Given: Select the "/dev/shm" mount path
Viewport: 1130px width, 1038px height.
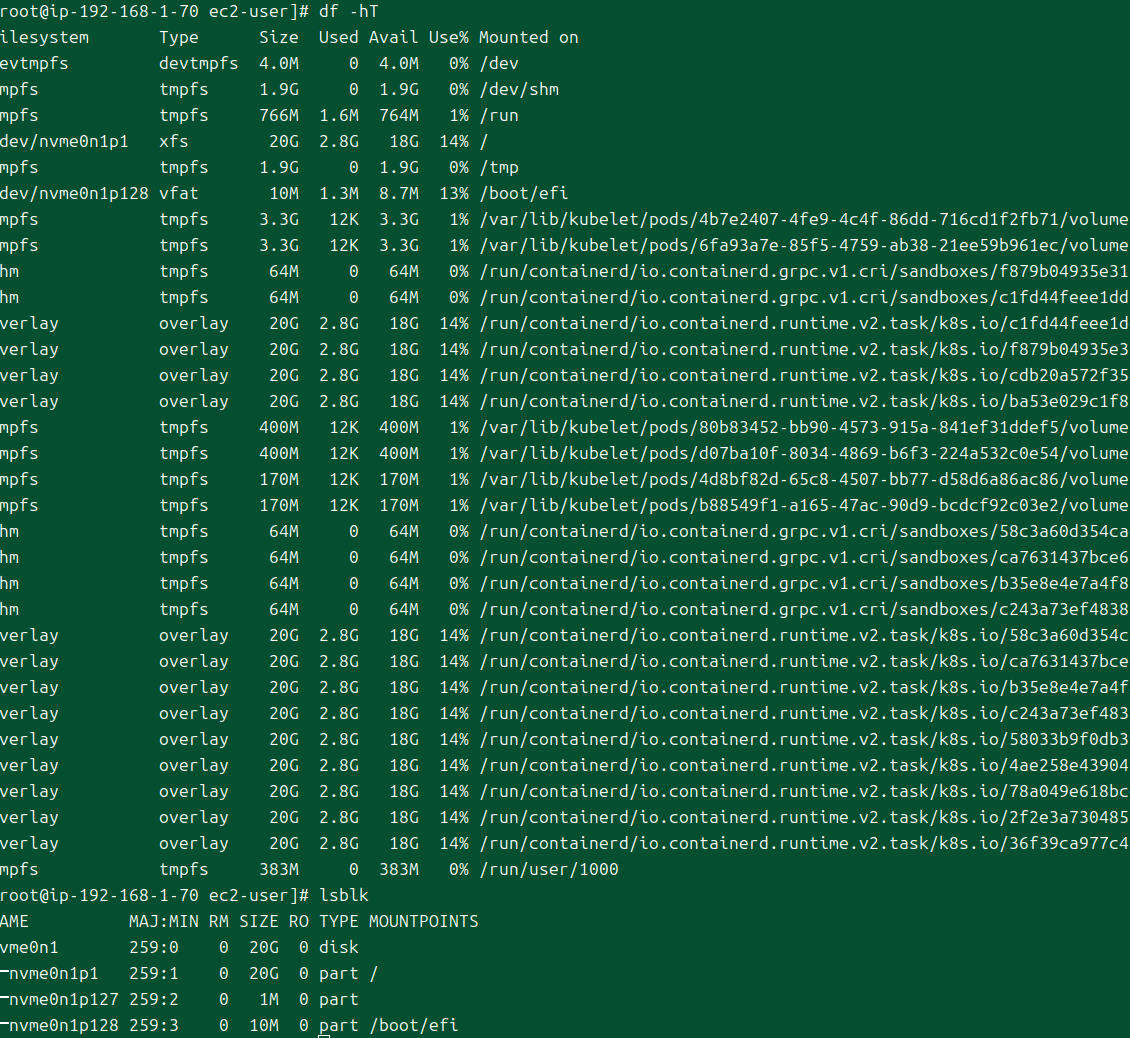Looking at the screenshot, I should point(518,89).
